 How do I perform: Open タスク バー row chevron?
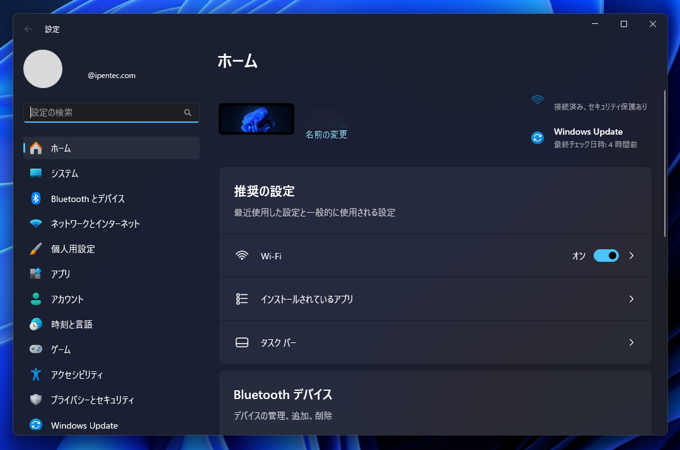point(631,342)
